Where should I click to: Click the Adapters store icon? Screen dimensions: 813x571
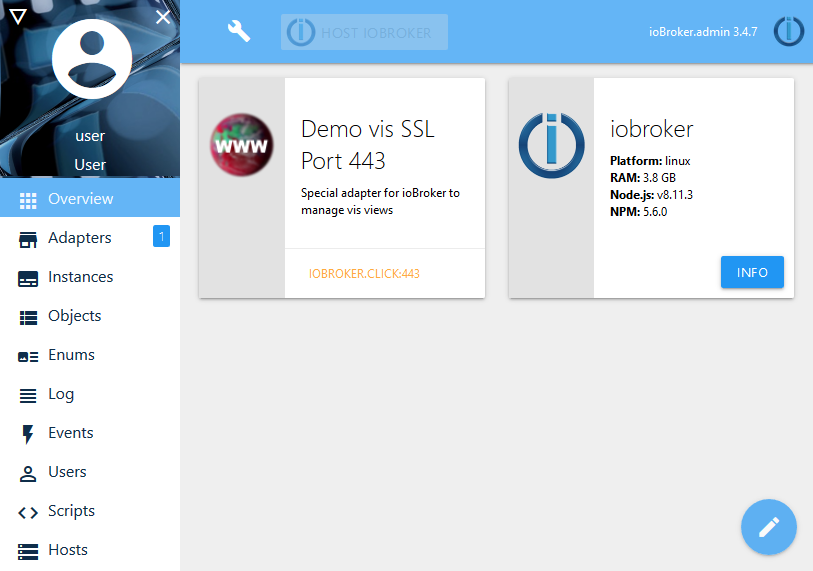(28, 239)
